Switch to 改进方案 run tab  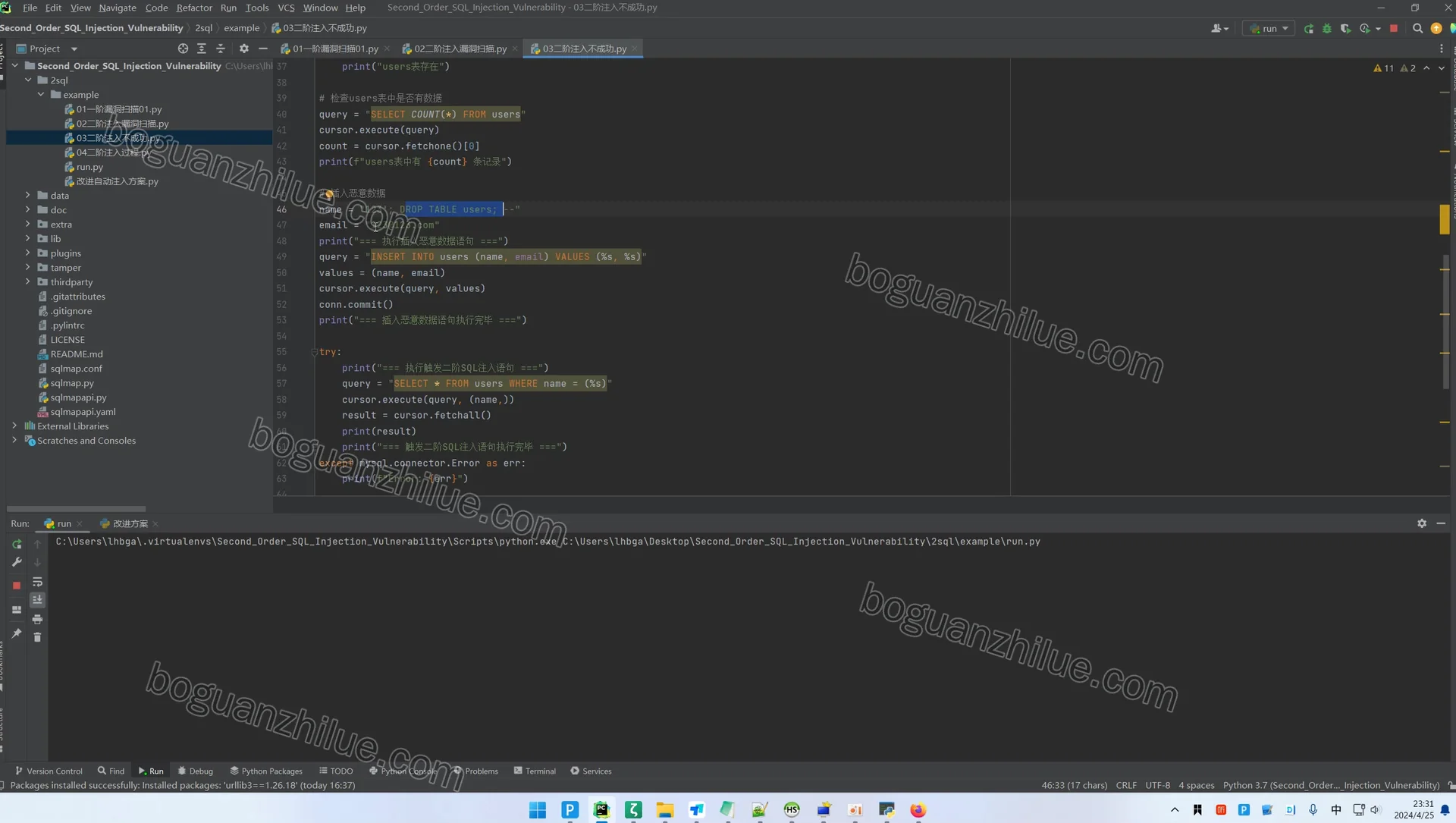pos(130,523)
